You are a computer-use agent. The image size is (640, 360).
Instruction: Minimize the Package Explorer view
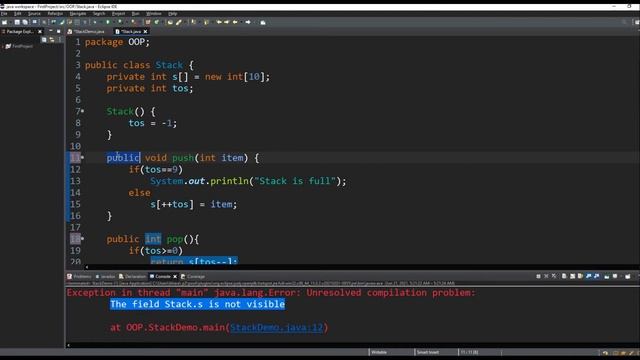(51, 31)
